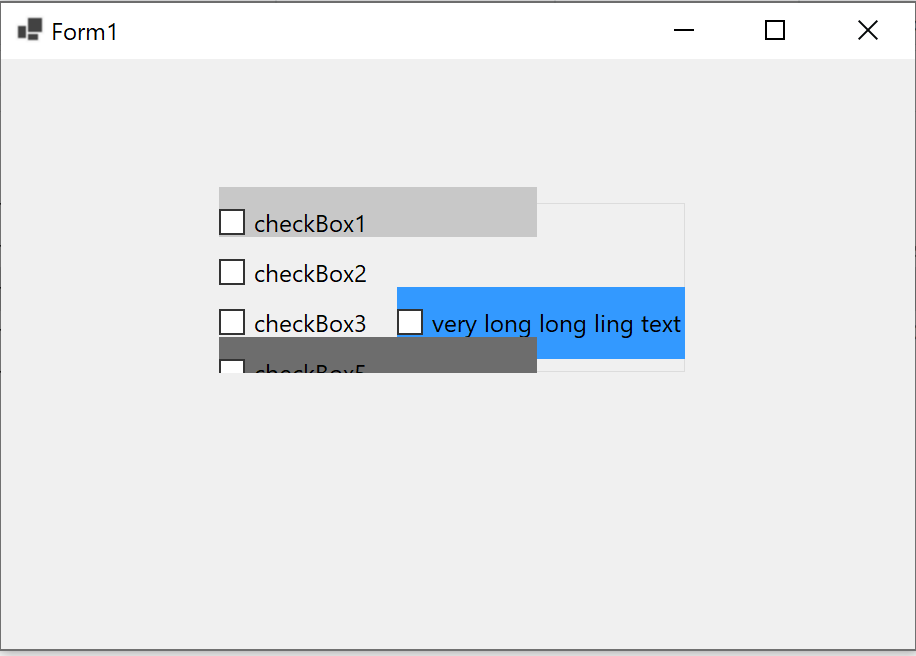Check the partially hidden checkBox5 checkbox

pyautogui.click(x=231, y=369)
